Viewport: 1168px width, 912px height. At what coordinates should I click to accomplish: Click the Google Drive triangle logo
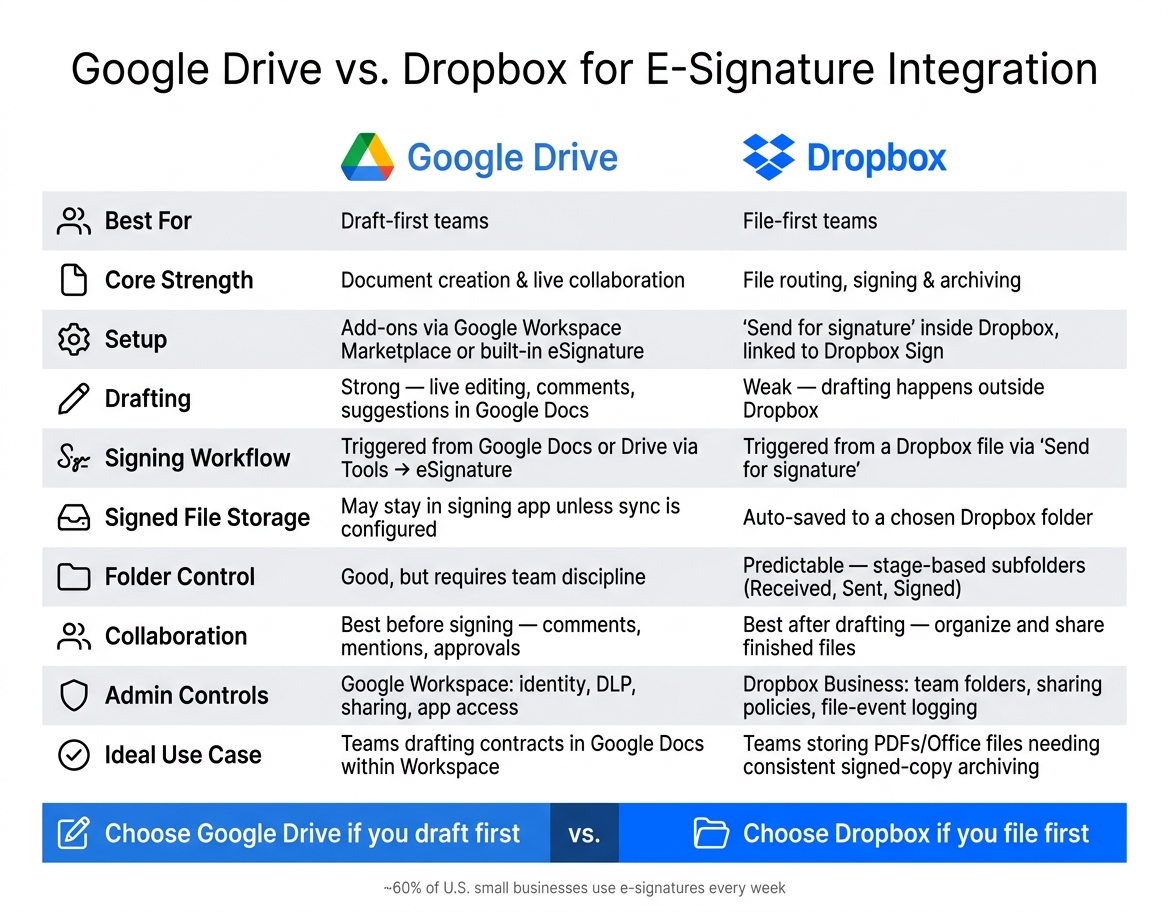pyautogui.click(x=367, y=157)
